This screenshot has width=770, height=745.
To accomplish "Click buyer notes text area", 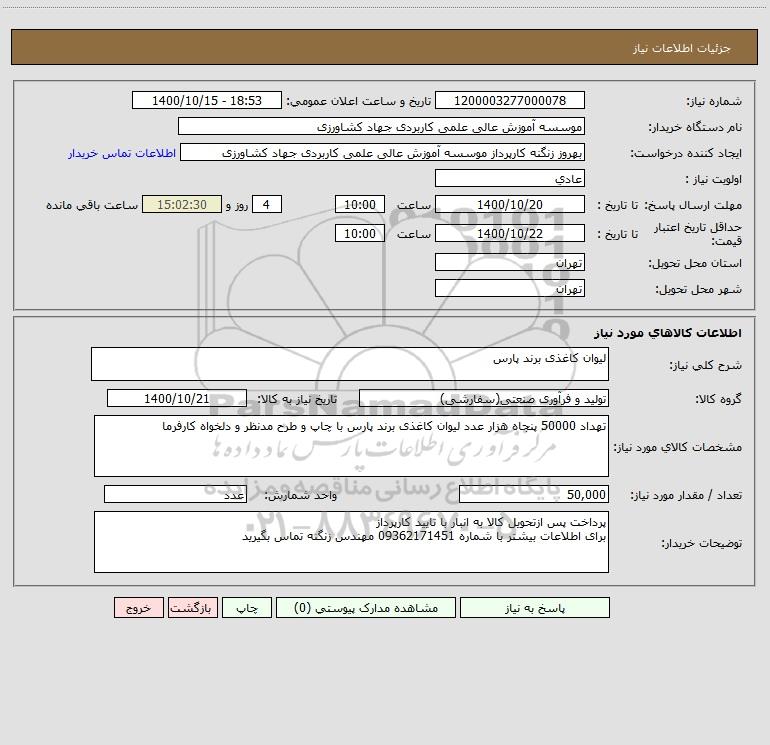I will click(351, 542).
